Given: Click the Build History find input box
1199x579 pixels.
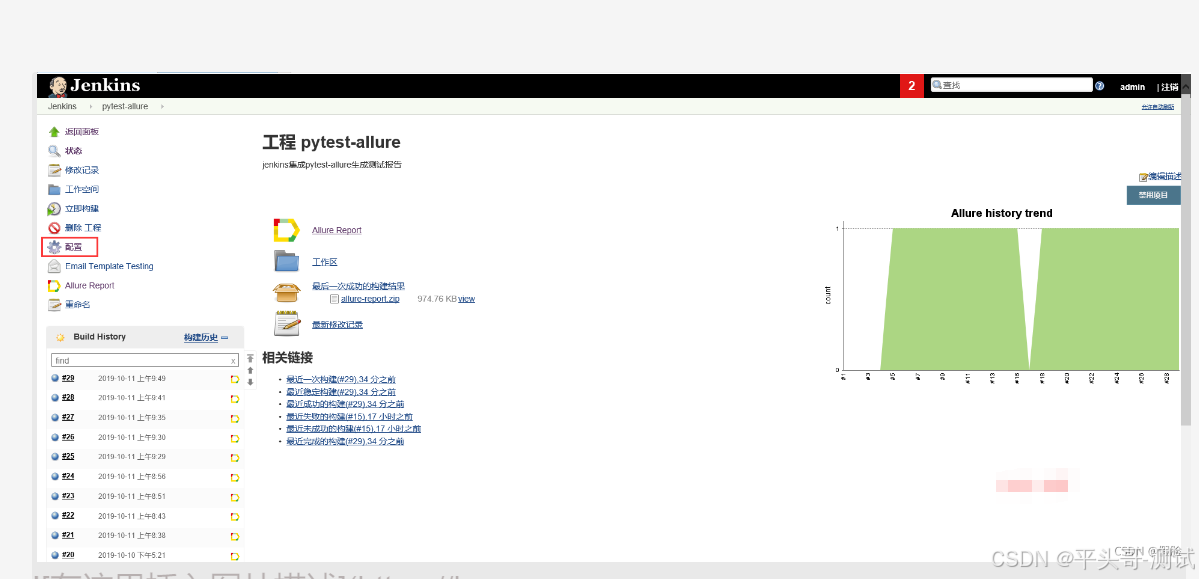Looking at the screenshot, I should point(145,359).
